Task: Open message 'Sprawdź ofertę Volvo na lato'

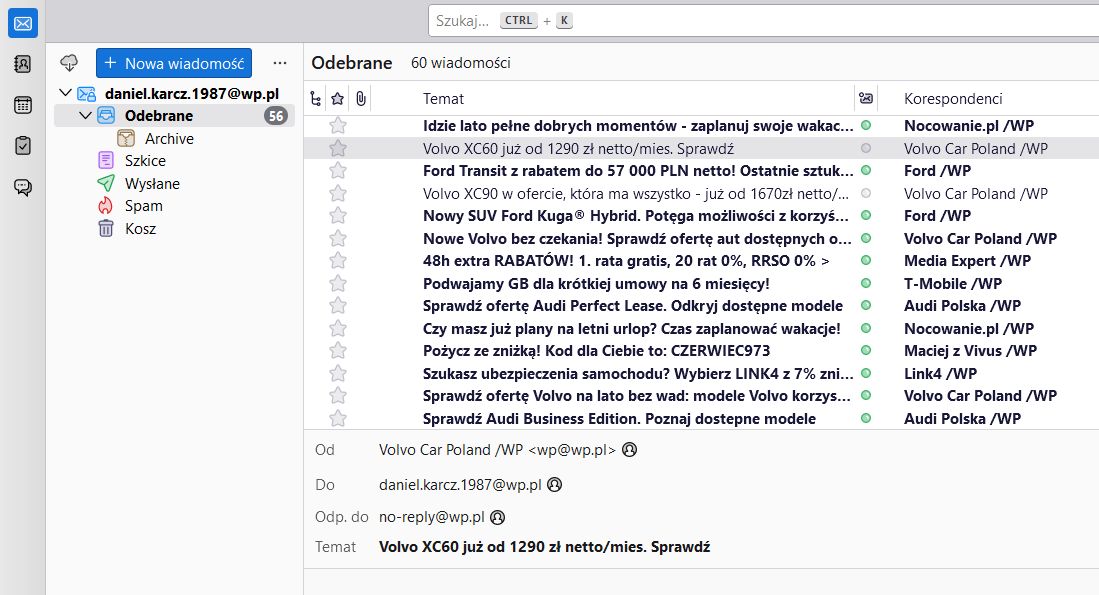Action: [636, 396]
